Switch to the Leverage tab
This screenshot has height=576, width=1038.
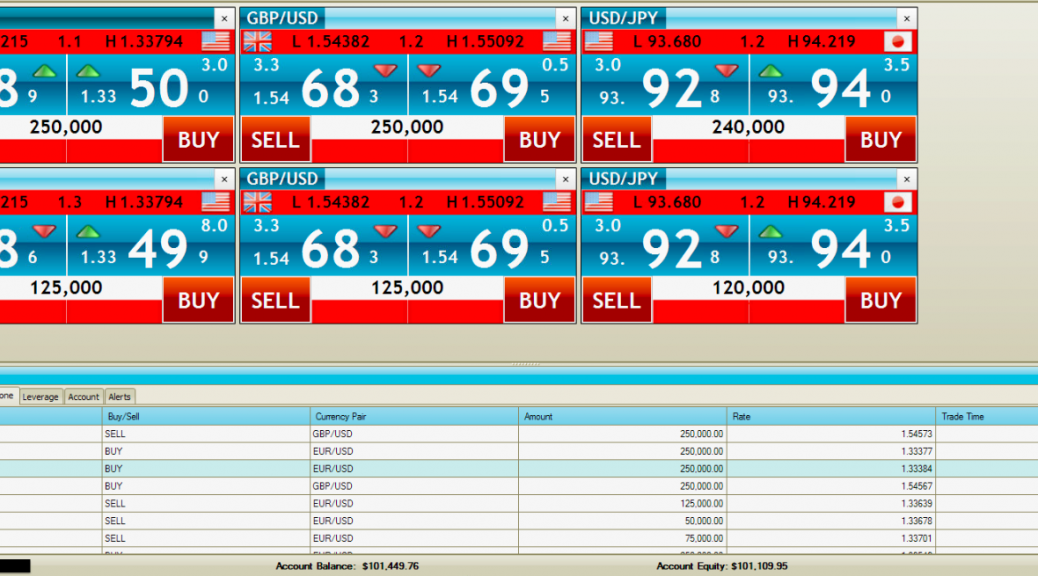40,397
